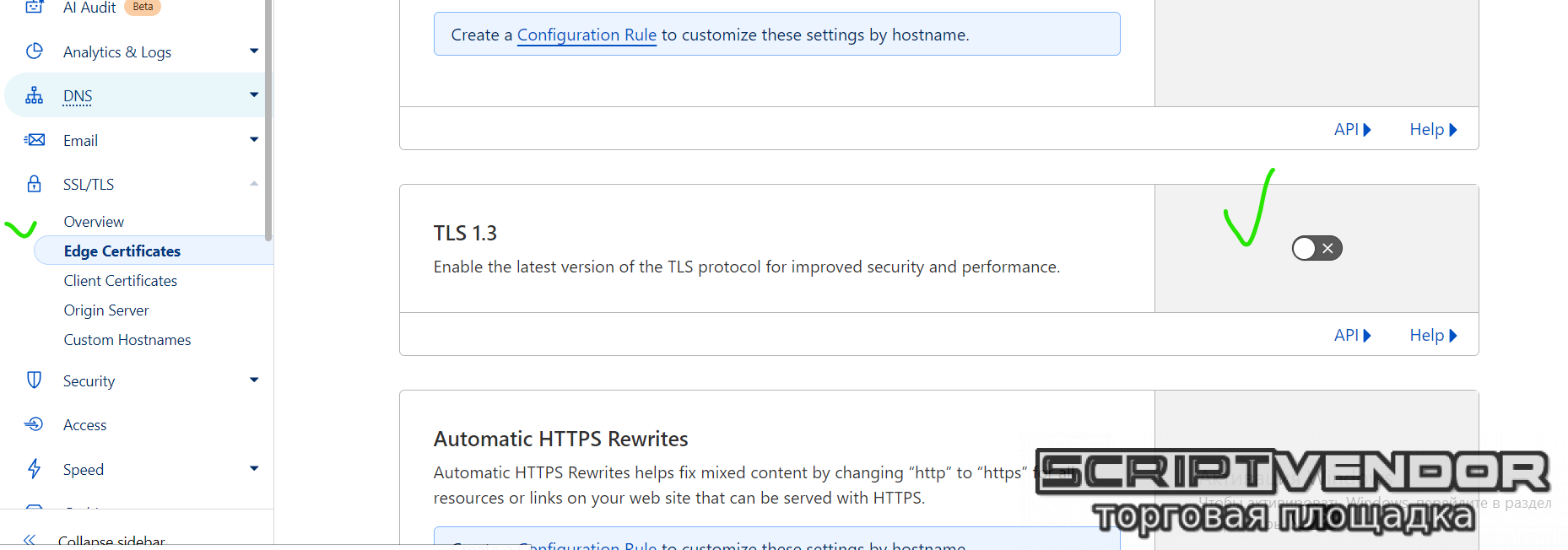Click the Automatic HTTPS Rewrites heading
Screen dimensions: 1568x550
(561, 439)
